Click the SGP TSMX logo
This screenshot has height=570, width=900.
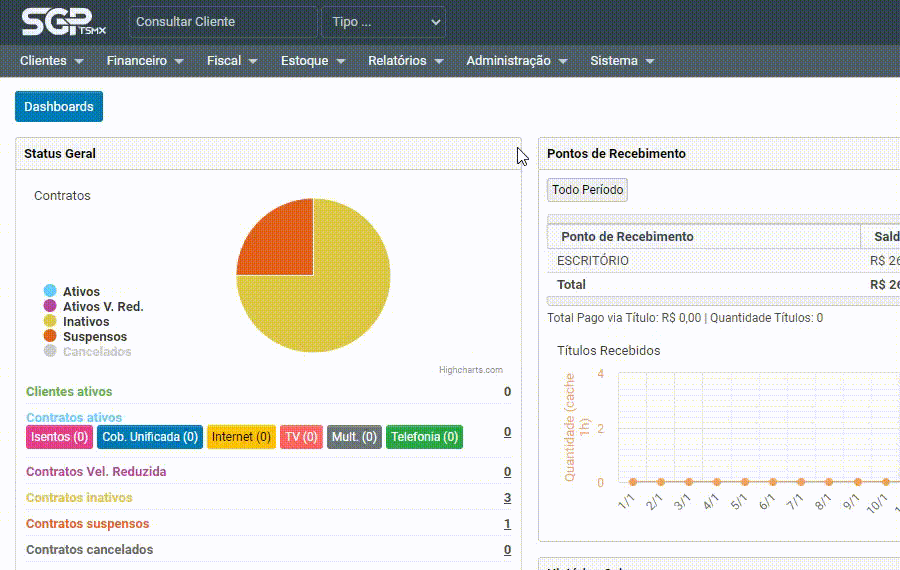point(63,22)
